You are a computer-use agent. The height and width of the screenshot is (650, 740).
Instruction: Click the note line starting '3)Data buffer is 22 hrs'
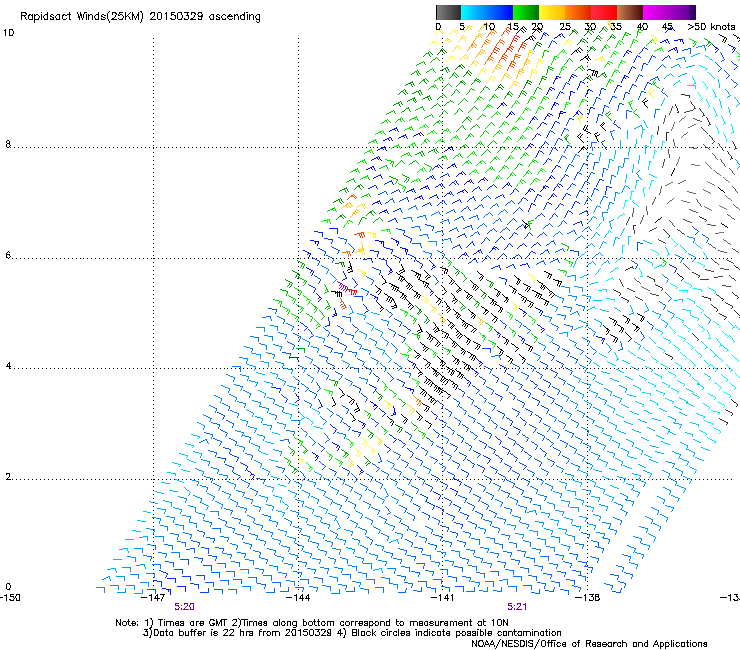tap(352, 633)
